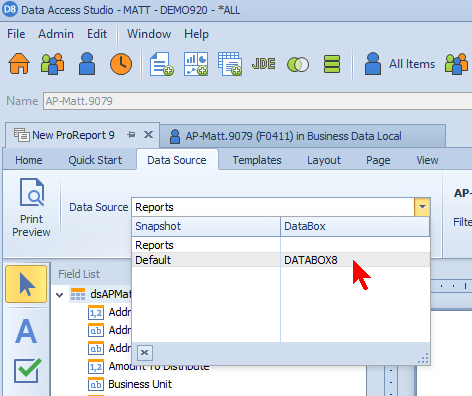Viewport: 472px width, 396px height.
Task: Click the Data Source combo box field
Action: [x=273, y=207]
